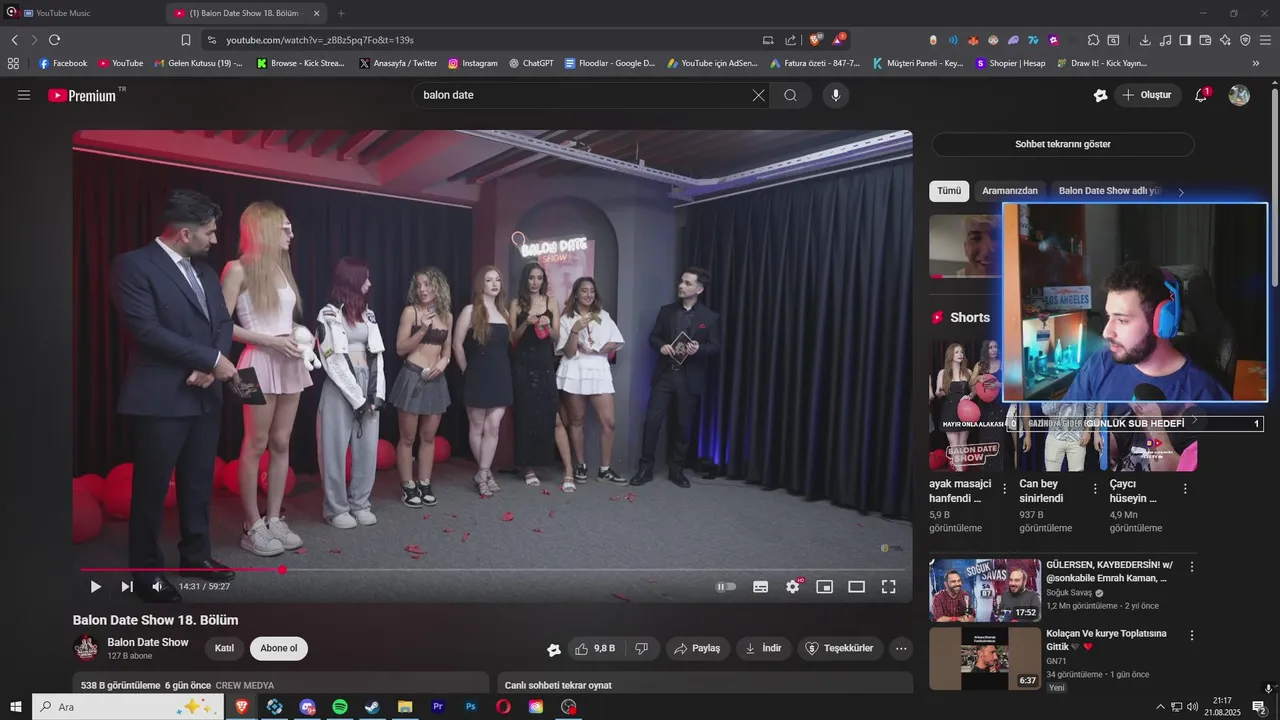
Task: Open options for GÜLERSEN, KAYBEDERSİN video
Action: 1191,567
